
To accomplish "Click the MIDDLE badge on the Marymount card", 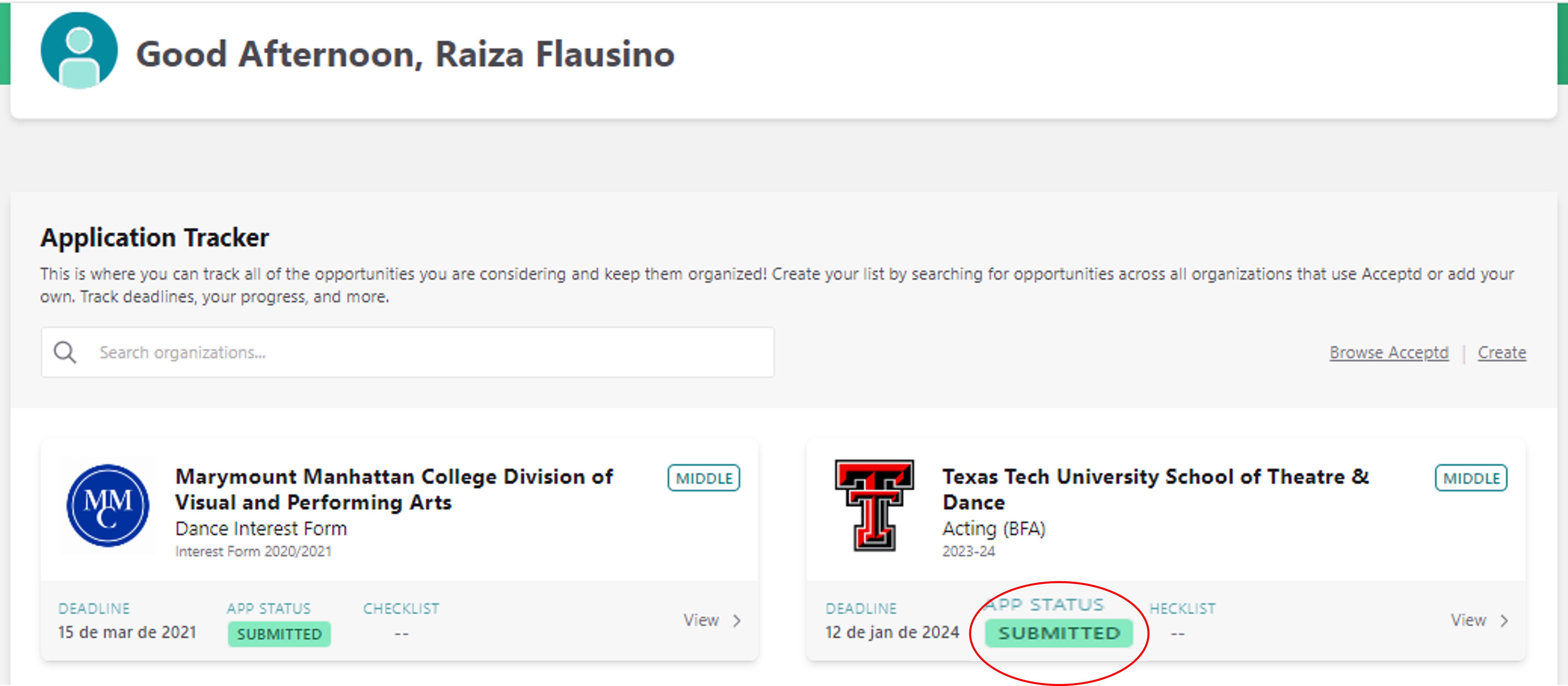I will (704, 478).
